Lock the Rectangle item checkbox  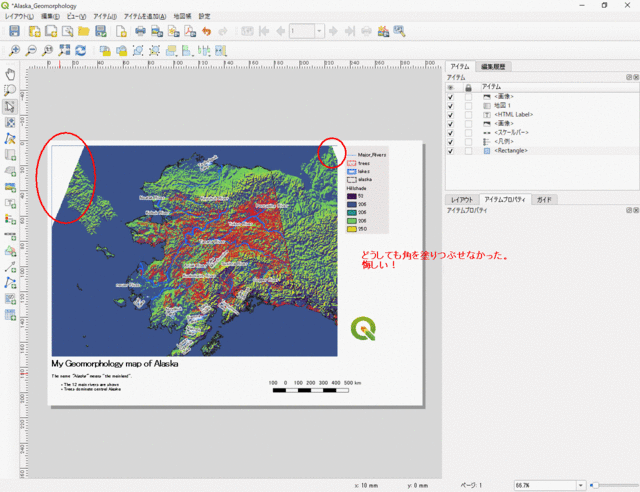tap(468, 151)
